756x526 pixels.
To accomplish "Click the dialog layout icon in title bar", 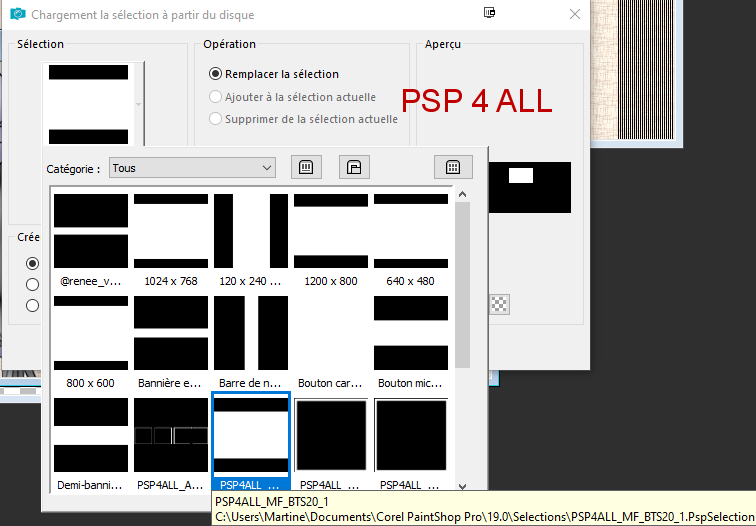I will 489,14.
